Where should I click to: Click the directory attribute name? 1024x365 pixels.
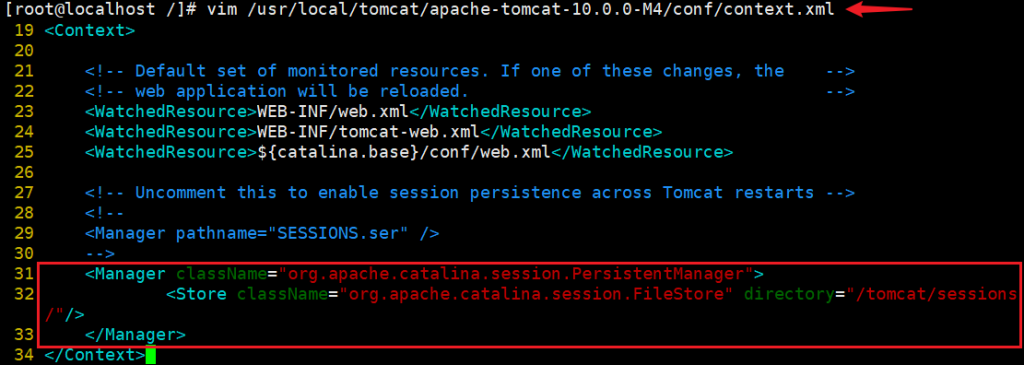click(790, 294)
